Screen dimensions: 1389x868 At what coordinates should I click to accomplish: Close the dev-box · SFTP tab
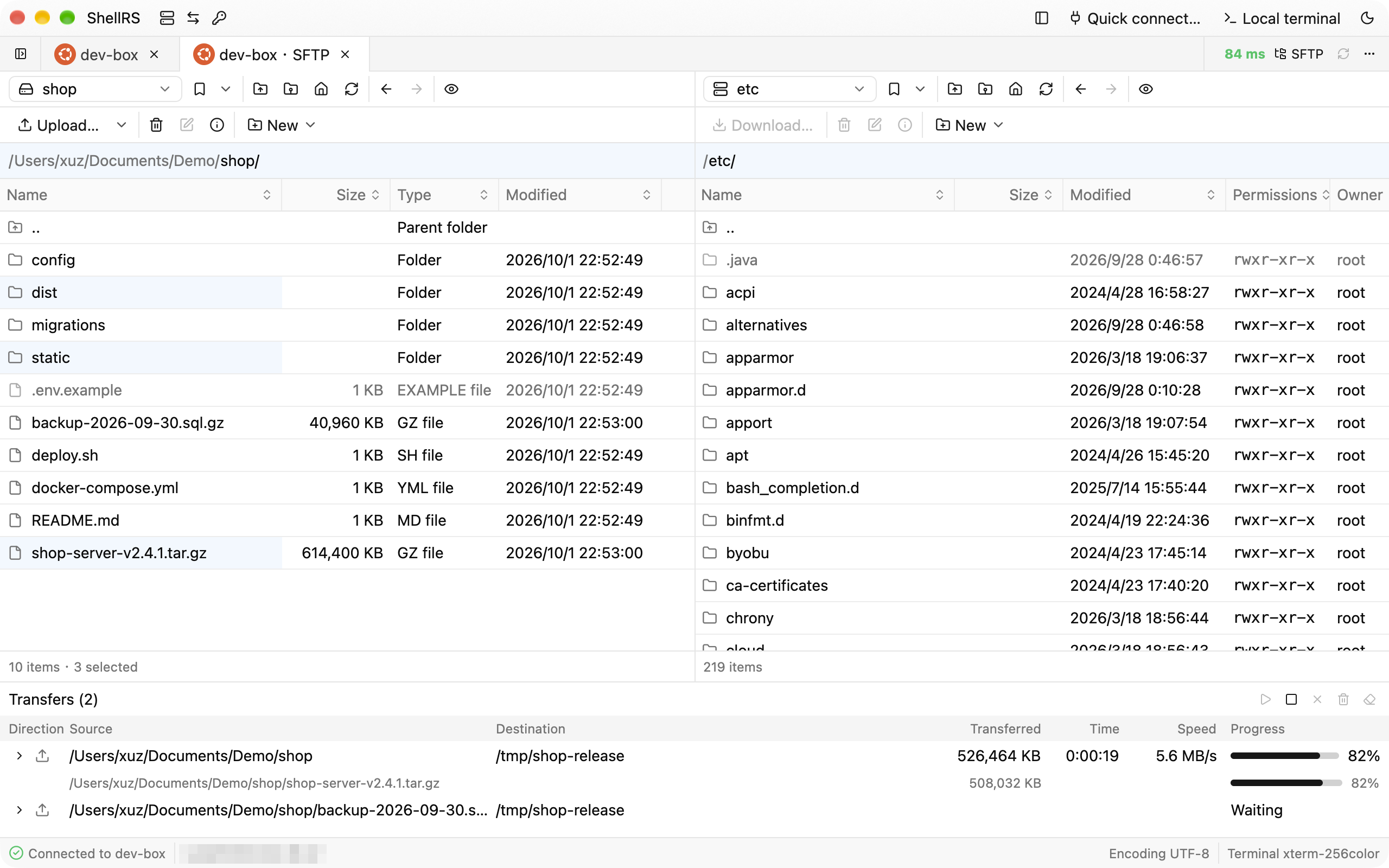pos(346,54)
